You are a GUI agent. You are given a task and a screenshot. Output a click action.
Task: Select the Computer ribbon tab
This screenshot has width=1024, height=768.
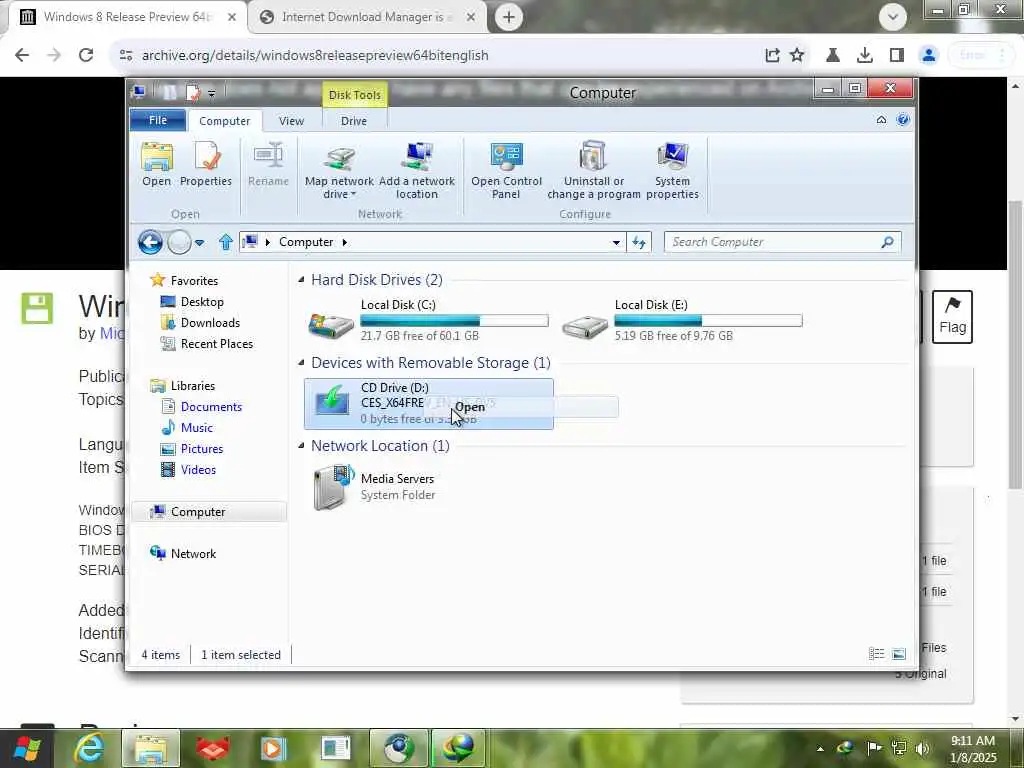(225, 121)
